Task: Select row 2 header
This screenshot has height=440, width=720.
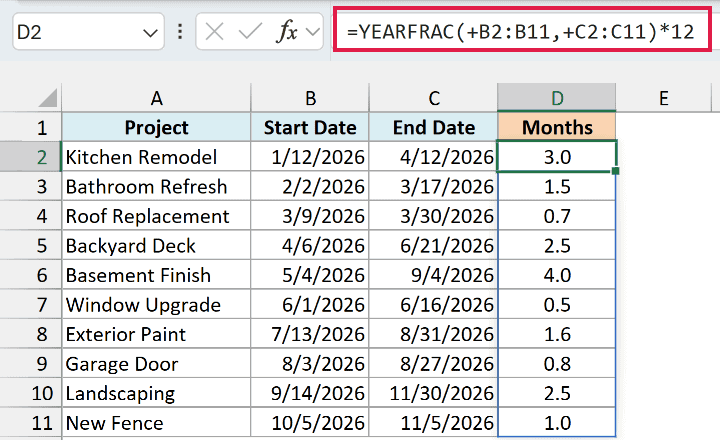Action: coord(31,157)
